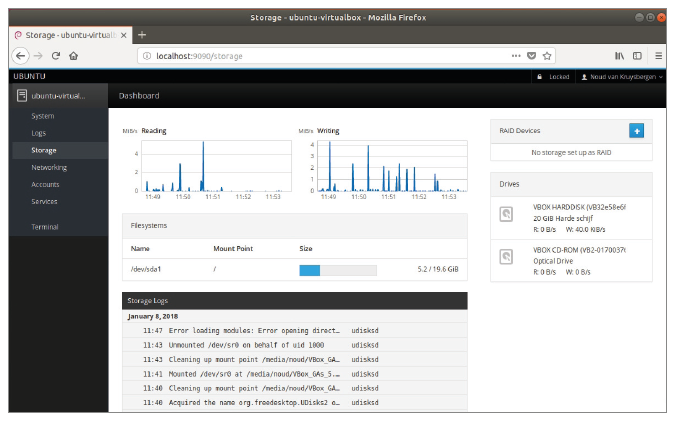Click the /dev/sda1 disk usage bar
The height and width of the screenshot is (421, 677).
point(338,270)
